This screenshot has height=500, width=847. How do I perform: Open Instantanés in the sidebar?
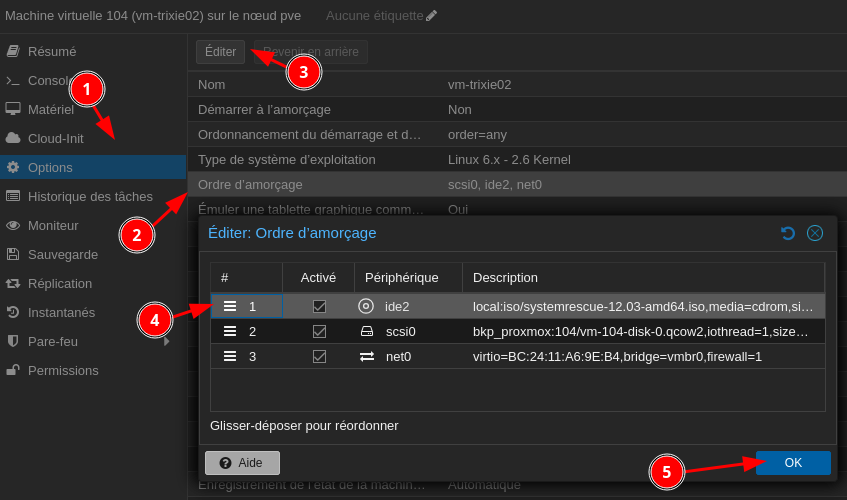coord(61,312)
